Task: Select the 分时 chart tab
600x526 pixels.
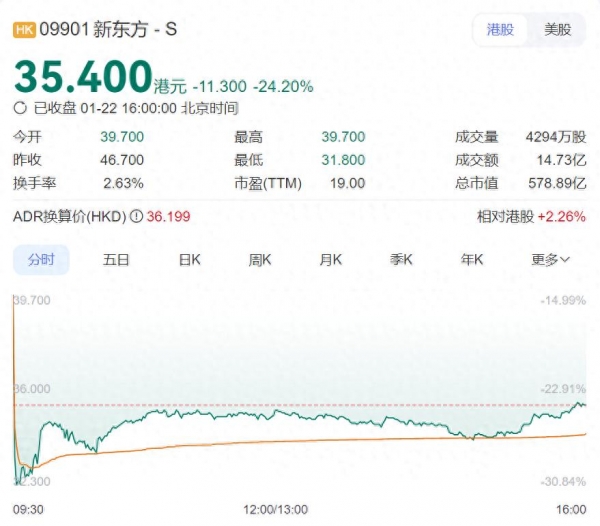Action: point(41,260)
